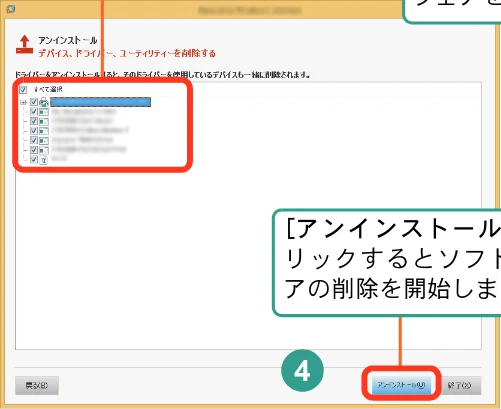Uncheck the checkbox beside the printer icon

pyautogui.click(x=34, y=102)
